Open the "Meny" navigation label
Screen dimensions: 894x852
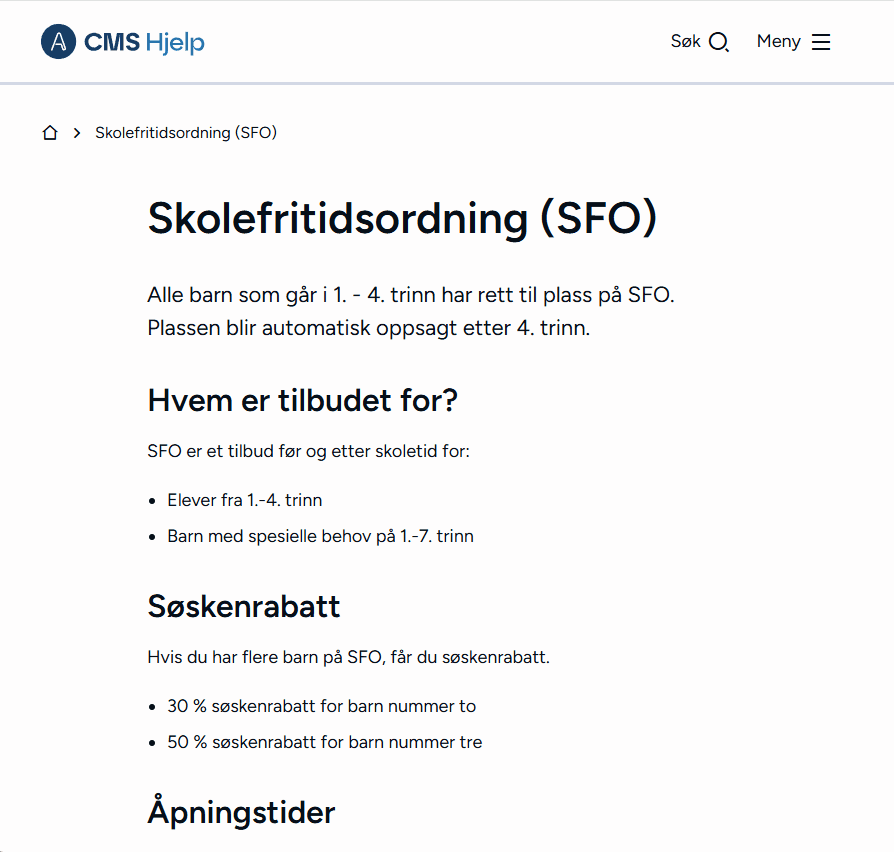pos(778,42)
